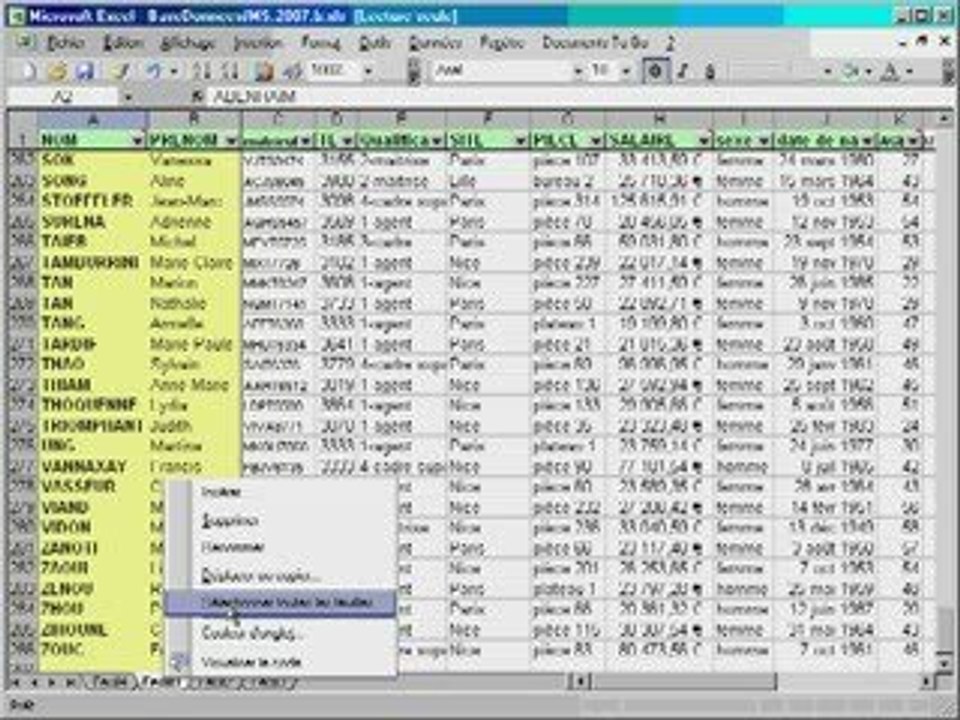960x720 pixels.
Task: Open the TEL column filter dropdown
Action: 348,141
